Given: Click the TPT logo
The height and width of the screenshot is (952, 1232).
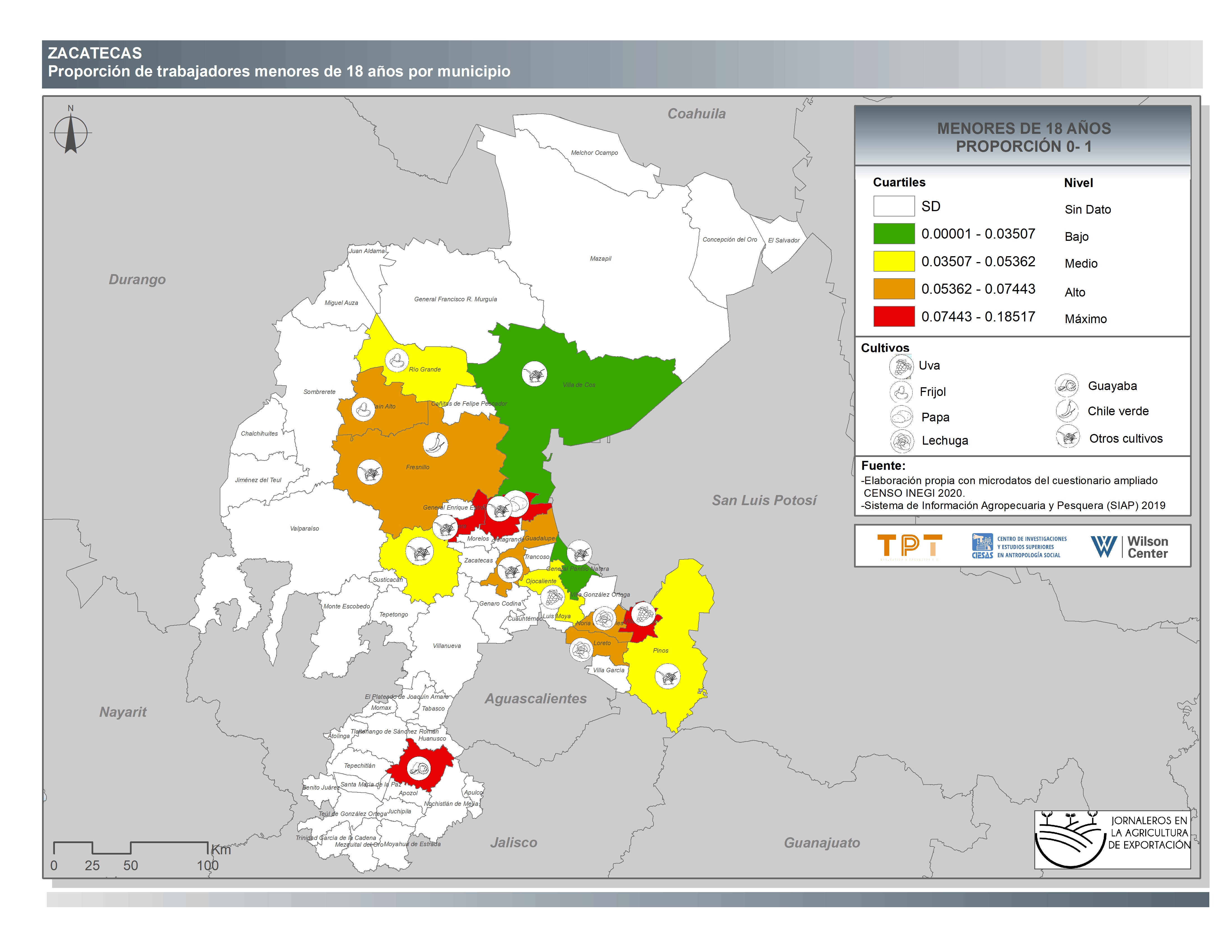Looking at the screenshot, I should point(909,546).
